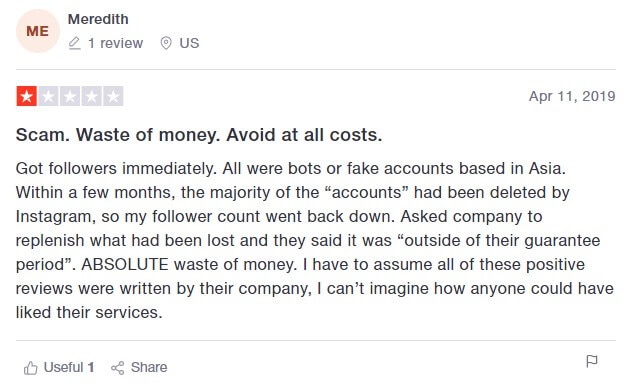Click the third gray rating star
This screenshot has height=383, width=637.
70,96
